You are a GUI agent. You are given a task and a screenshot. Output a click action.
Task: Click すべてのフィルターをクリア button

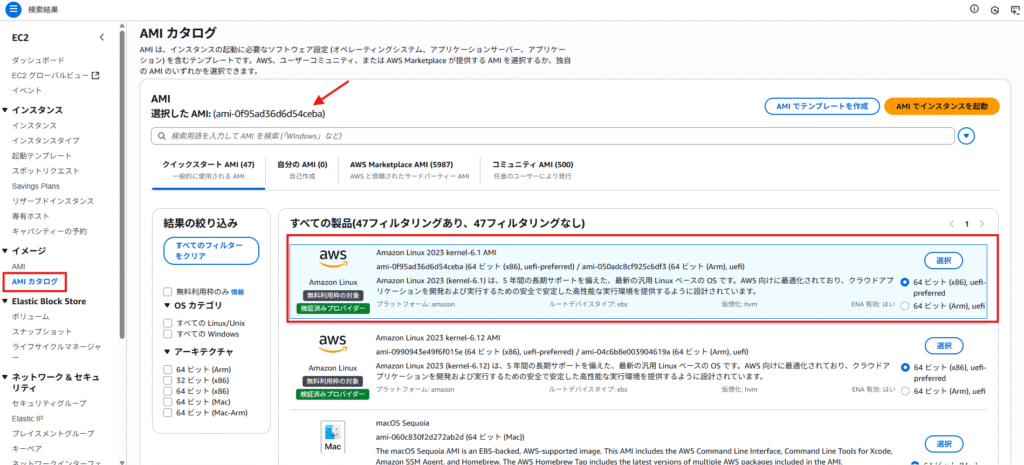click(211, 251)
